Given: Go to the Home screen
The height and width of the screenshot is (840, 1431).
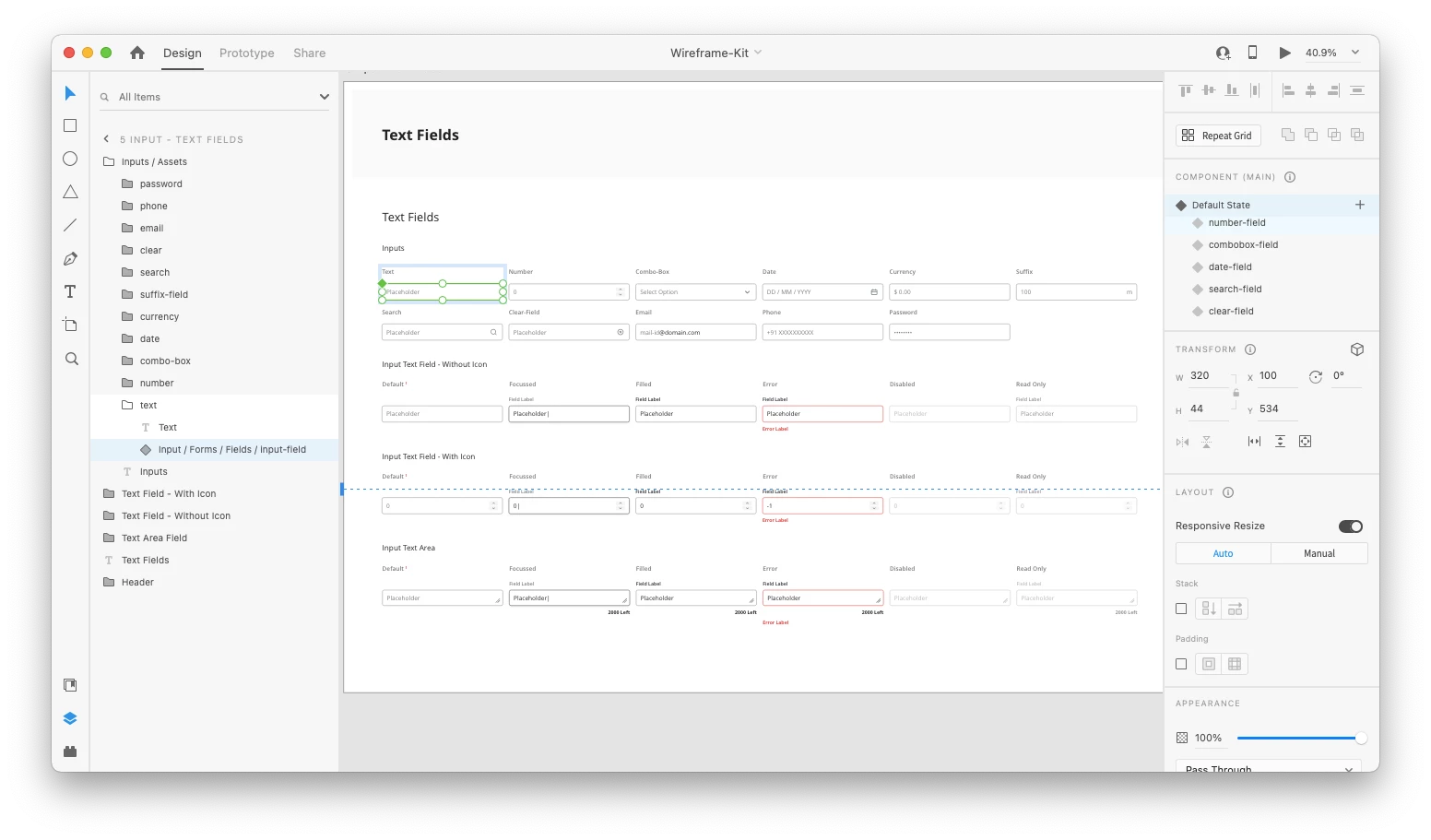Looking at the screenshot, I should [x=137, y=53].
